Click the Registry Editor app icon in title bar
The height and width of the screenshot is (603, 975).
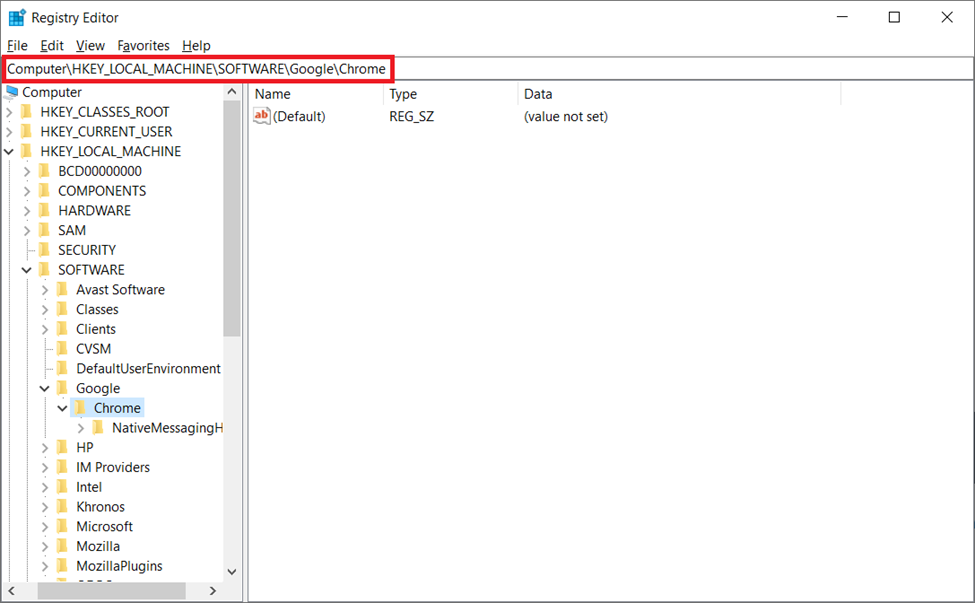[x=17, y=17]
